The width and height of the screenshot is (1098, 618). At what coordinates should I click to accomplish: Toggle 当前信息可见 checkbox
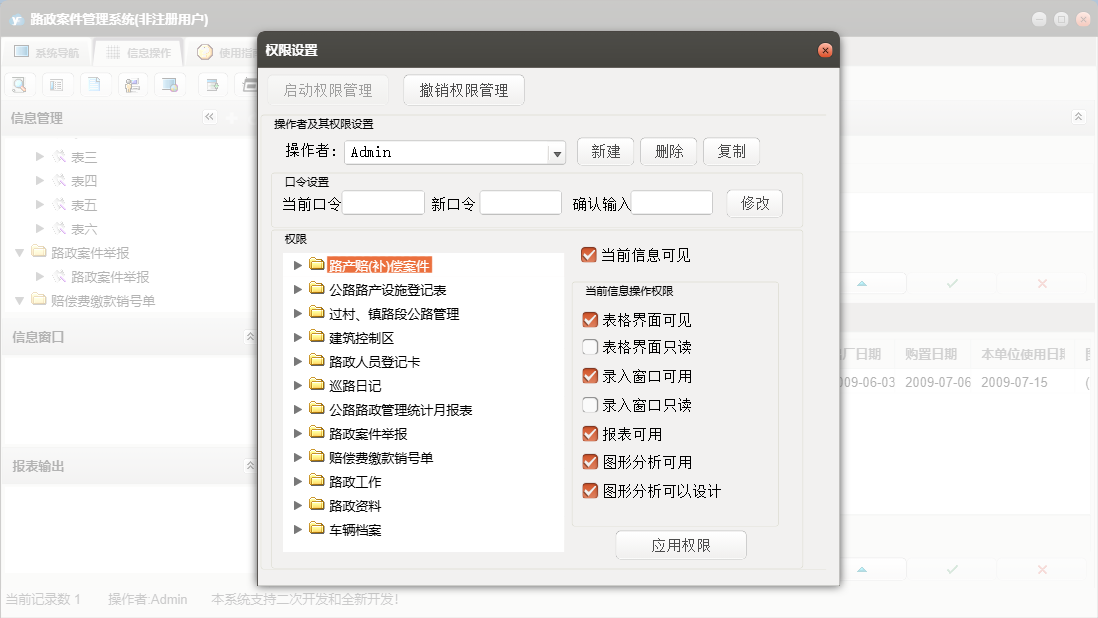tap(589, 255)
